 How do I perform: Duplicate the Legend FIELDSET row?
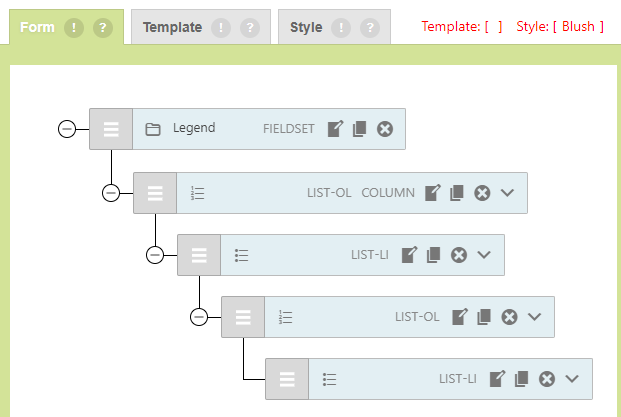point(360,129)
